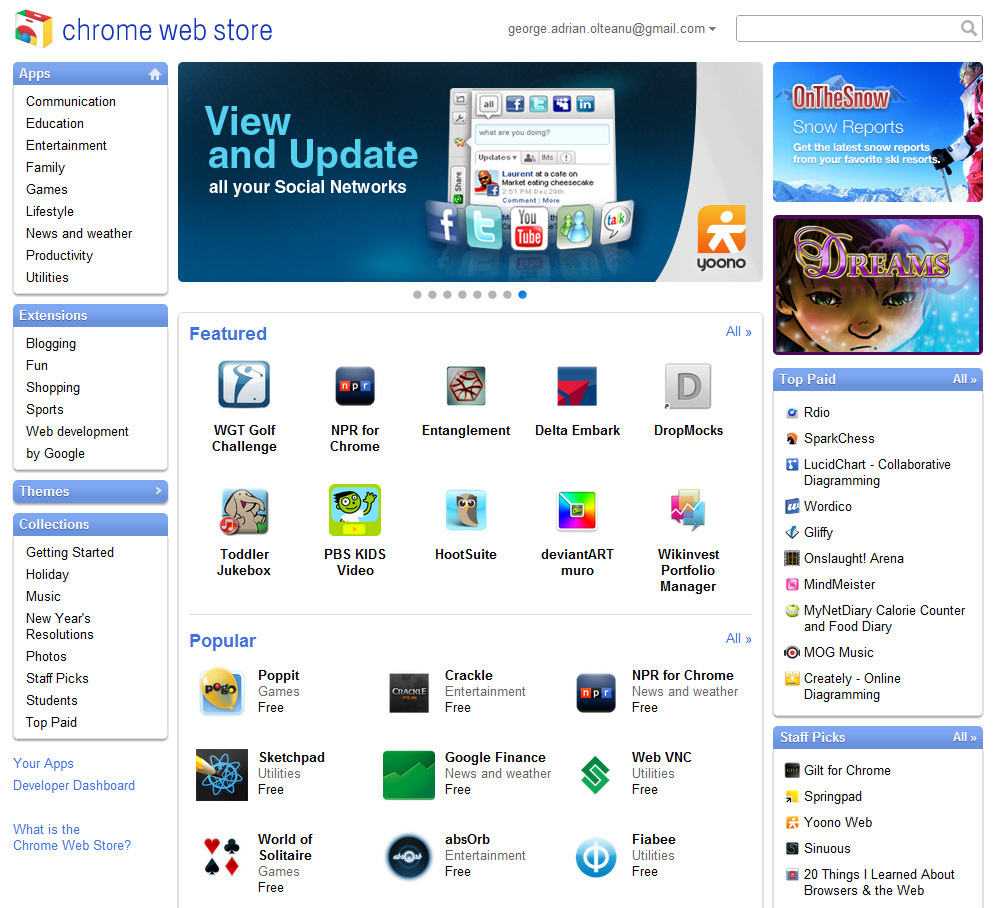This screenshot has width=993, height=908.
Task: Open the Developer Dashboard link
Action: coord(74,786)
